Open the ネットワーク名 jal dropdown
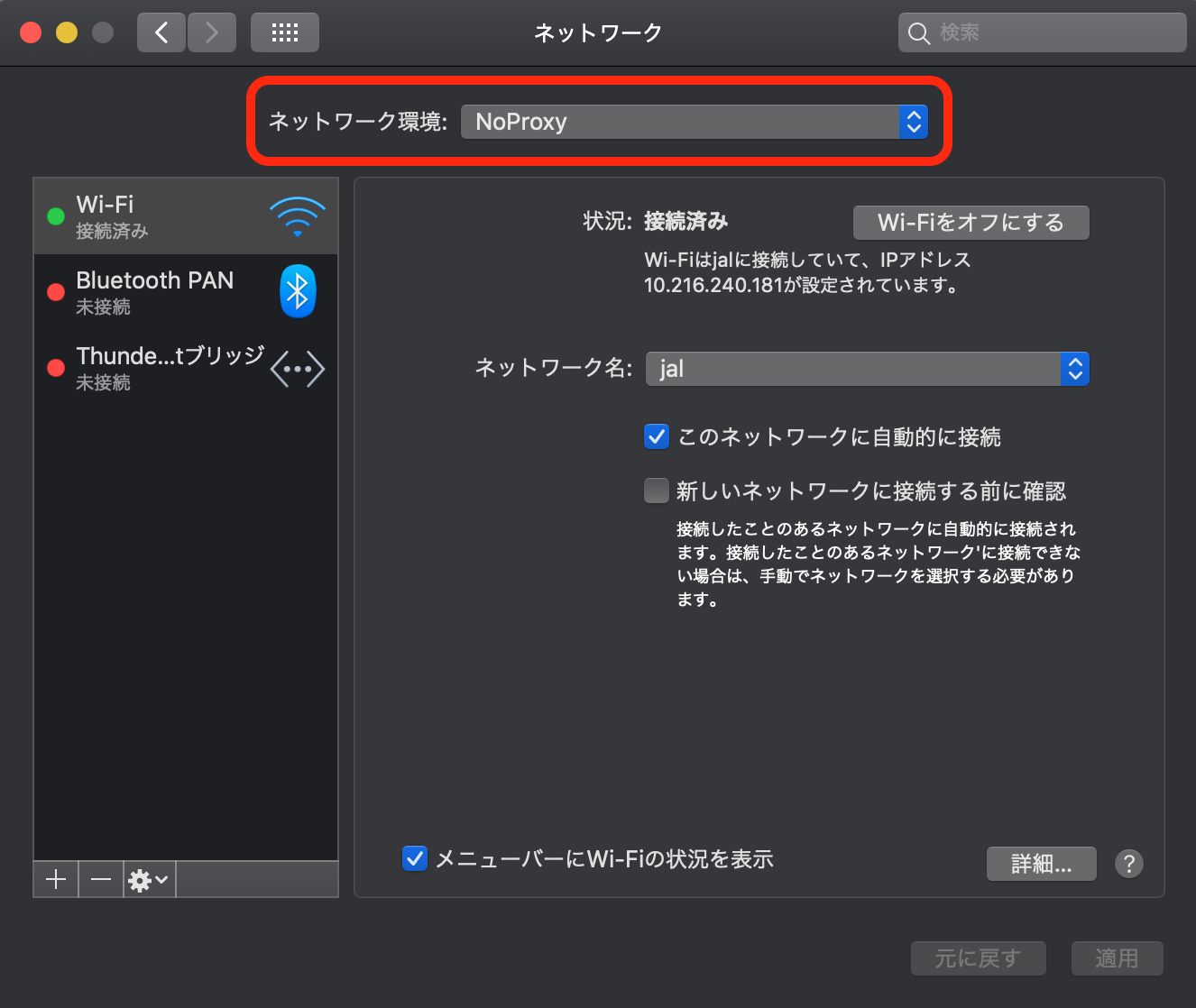1196x1008 pixels. click(866, 368)
